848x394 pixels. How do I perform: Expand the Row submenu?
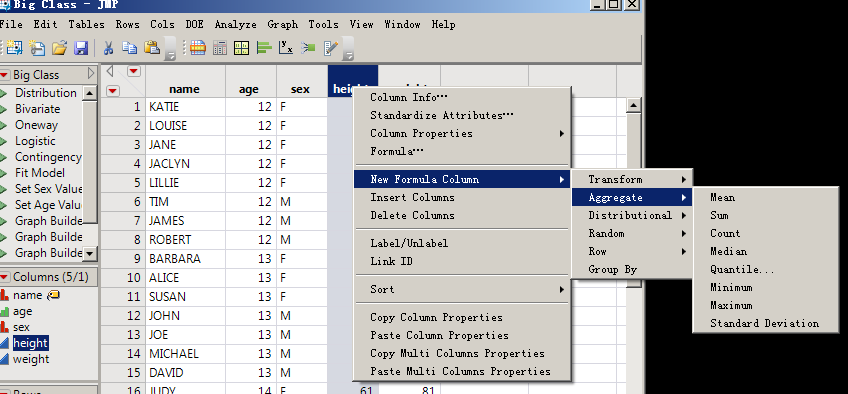coord(632,251)
